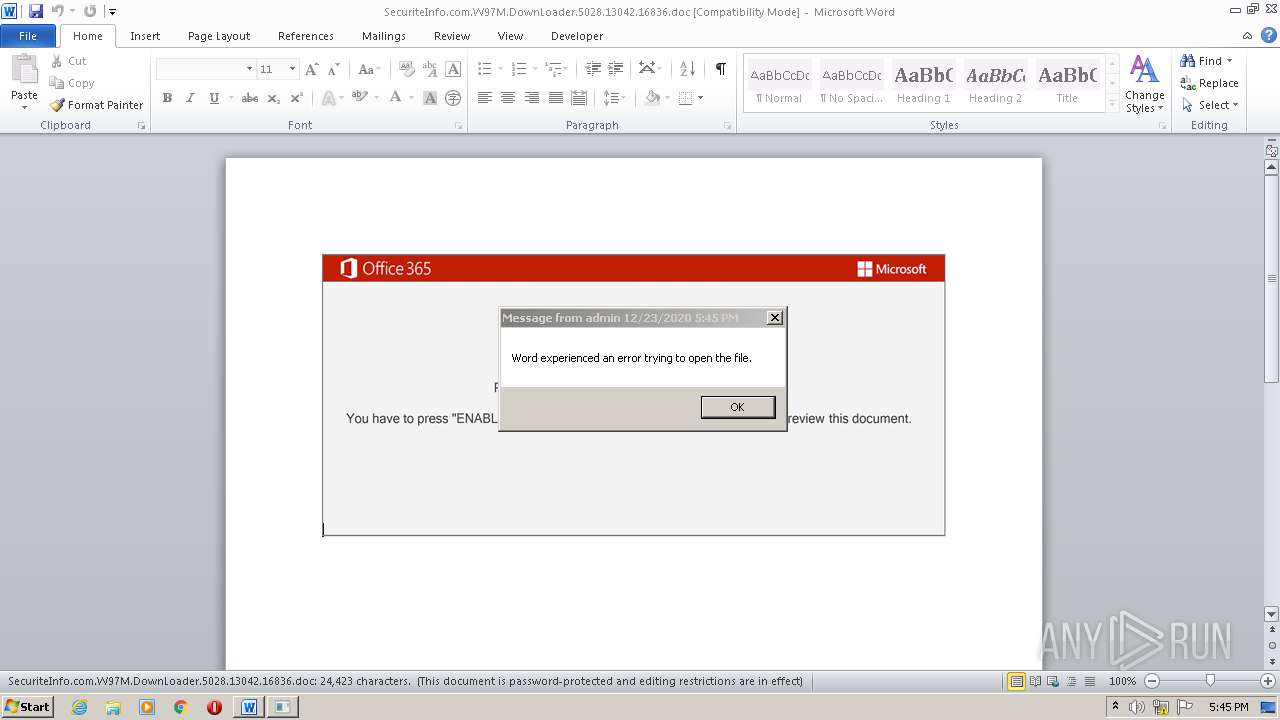Click Decrease Indent icon

593,69
